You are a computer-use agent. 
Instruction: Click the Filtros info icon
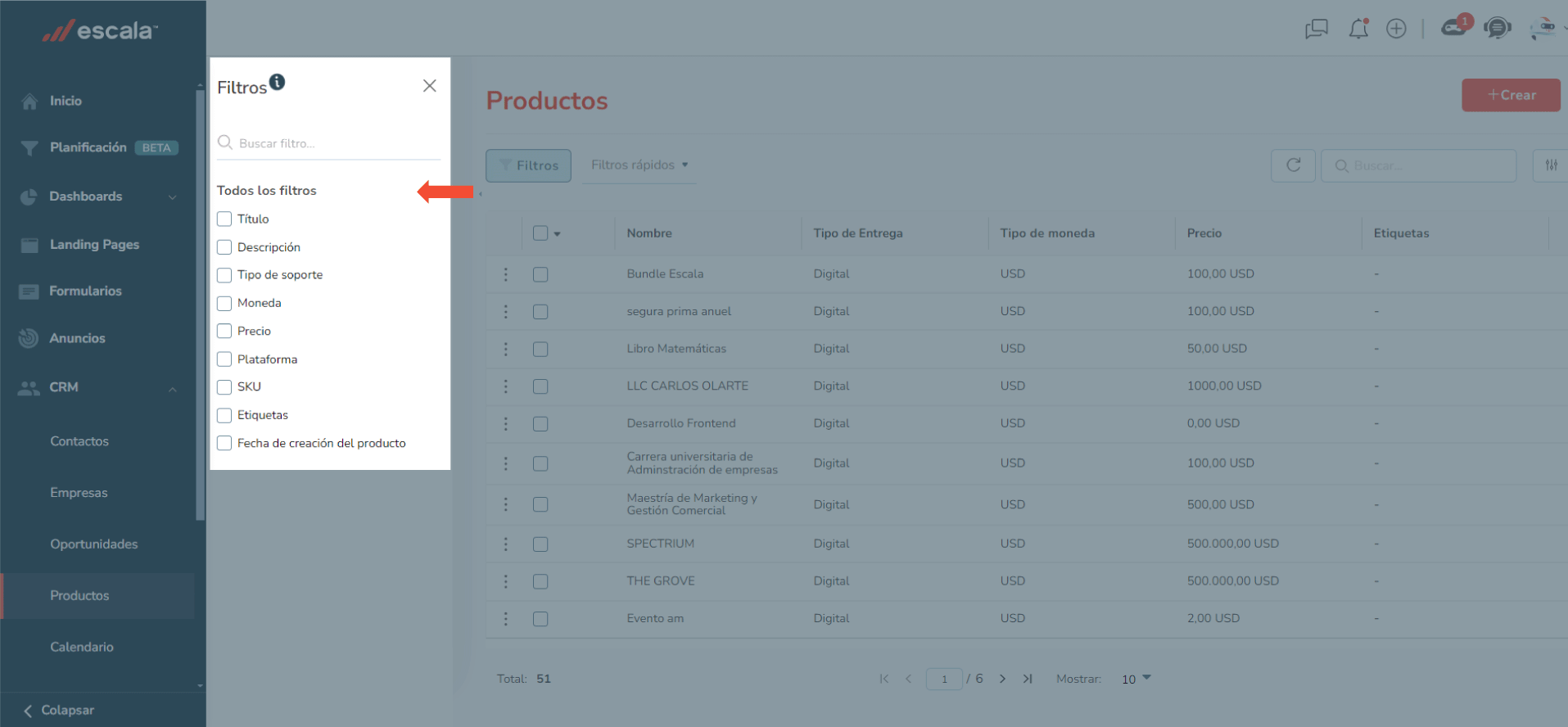pyautogui.click(x=278, y=82)
